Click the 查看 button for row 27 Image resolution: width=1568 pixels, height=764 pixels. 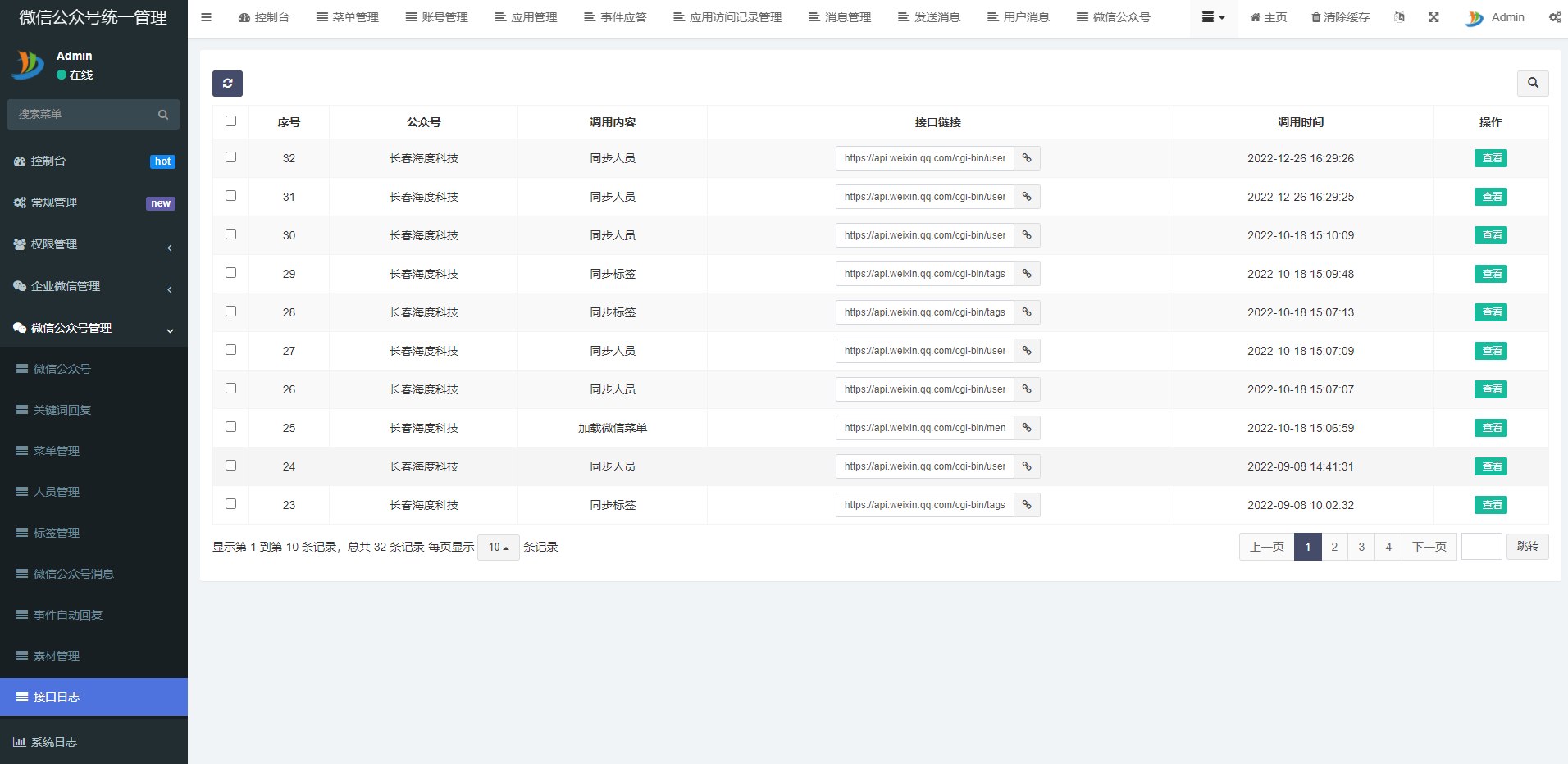[x=1490, y=351]
